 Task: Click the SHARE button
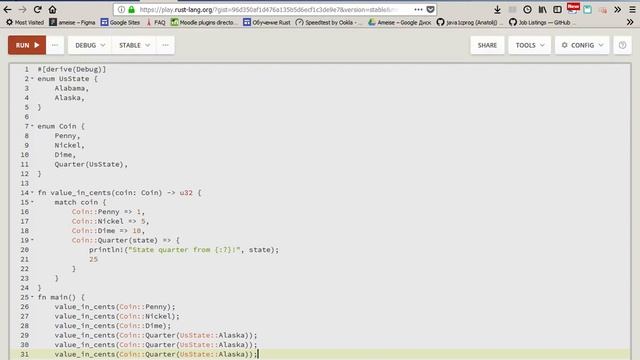[x=487, y=45]
